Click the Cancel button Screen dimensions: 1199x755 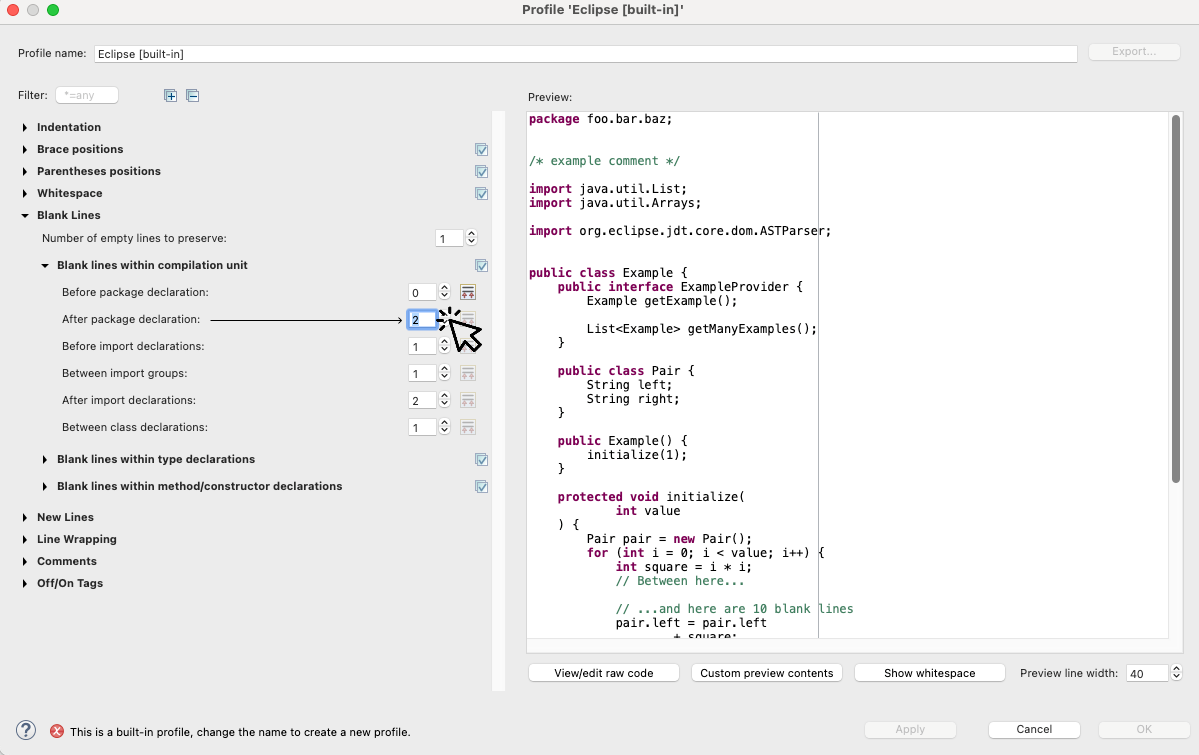[x=1034, y=730]
